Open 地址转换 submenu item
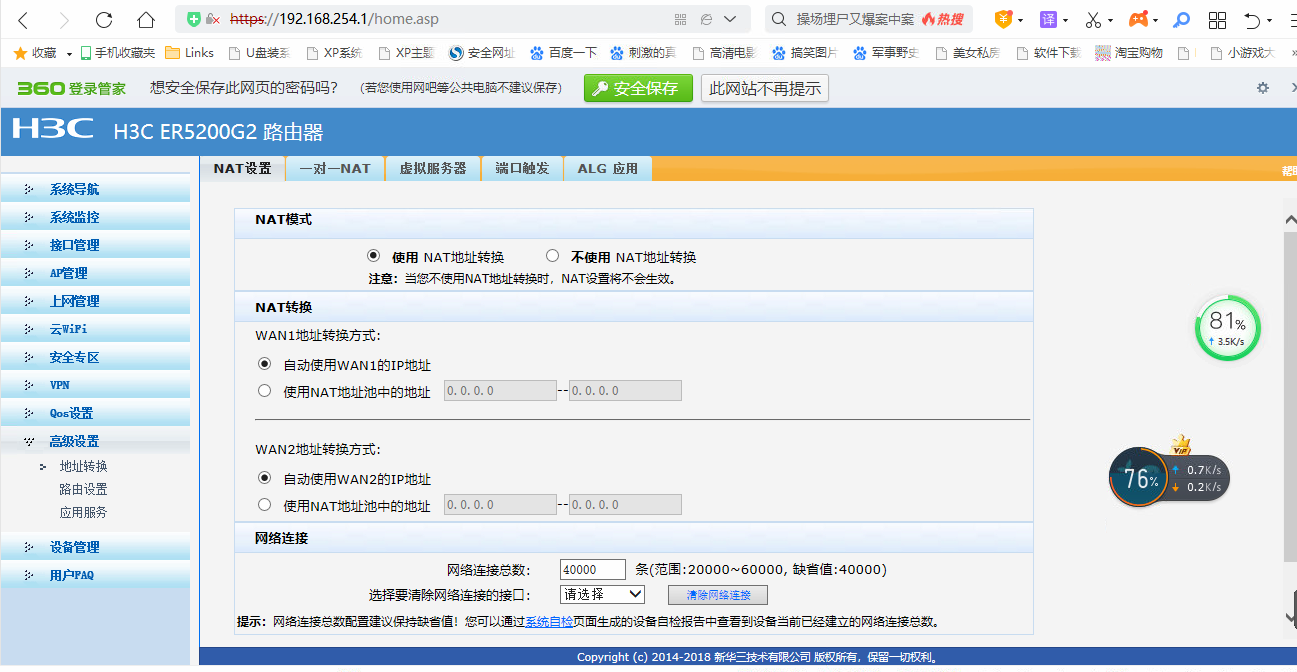1297x672 pixels. pyautogui.click(x=83, y=466)
